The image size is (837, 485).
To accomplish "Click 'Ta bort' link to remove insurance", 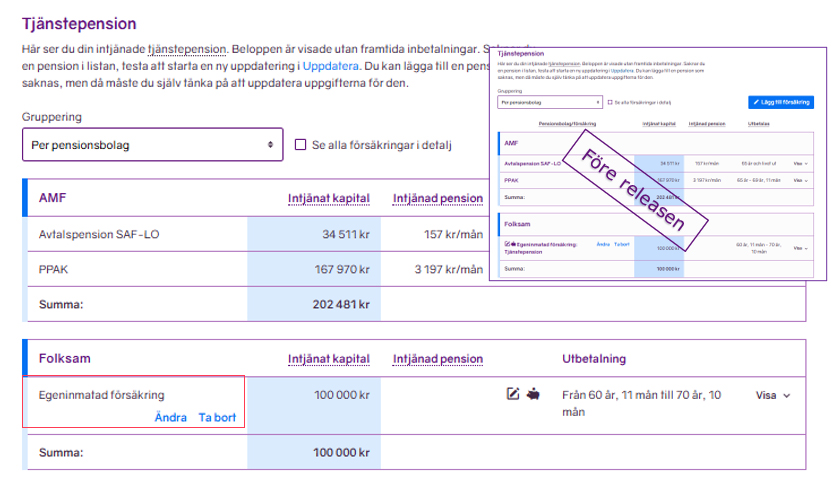I will pyautogui.click(x=217, y=417).
